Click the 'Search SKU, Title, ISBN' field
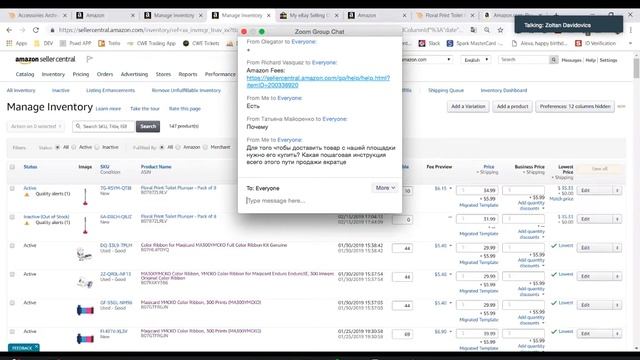The width and height of the screenshot is (640, 360). click(103, 127)
